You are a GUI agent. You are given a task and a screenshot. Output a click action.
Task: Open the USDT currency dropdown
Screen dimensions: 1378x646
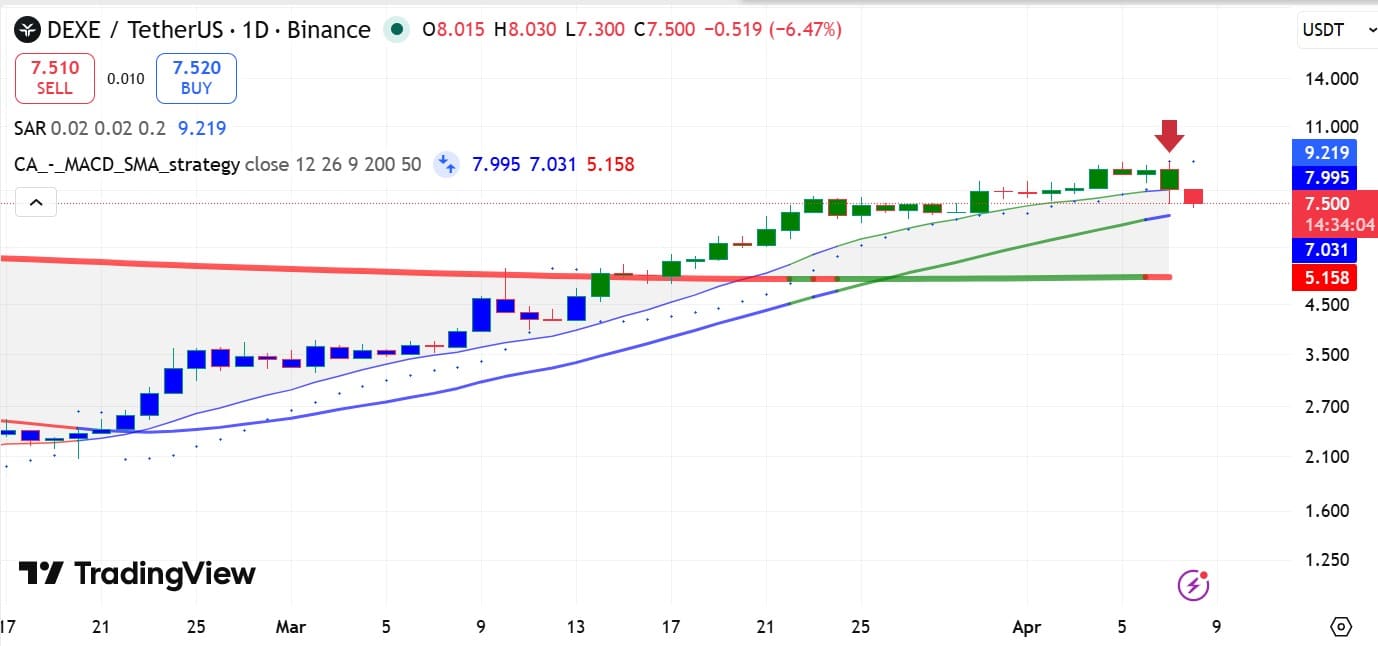[1337, 31]
